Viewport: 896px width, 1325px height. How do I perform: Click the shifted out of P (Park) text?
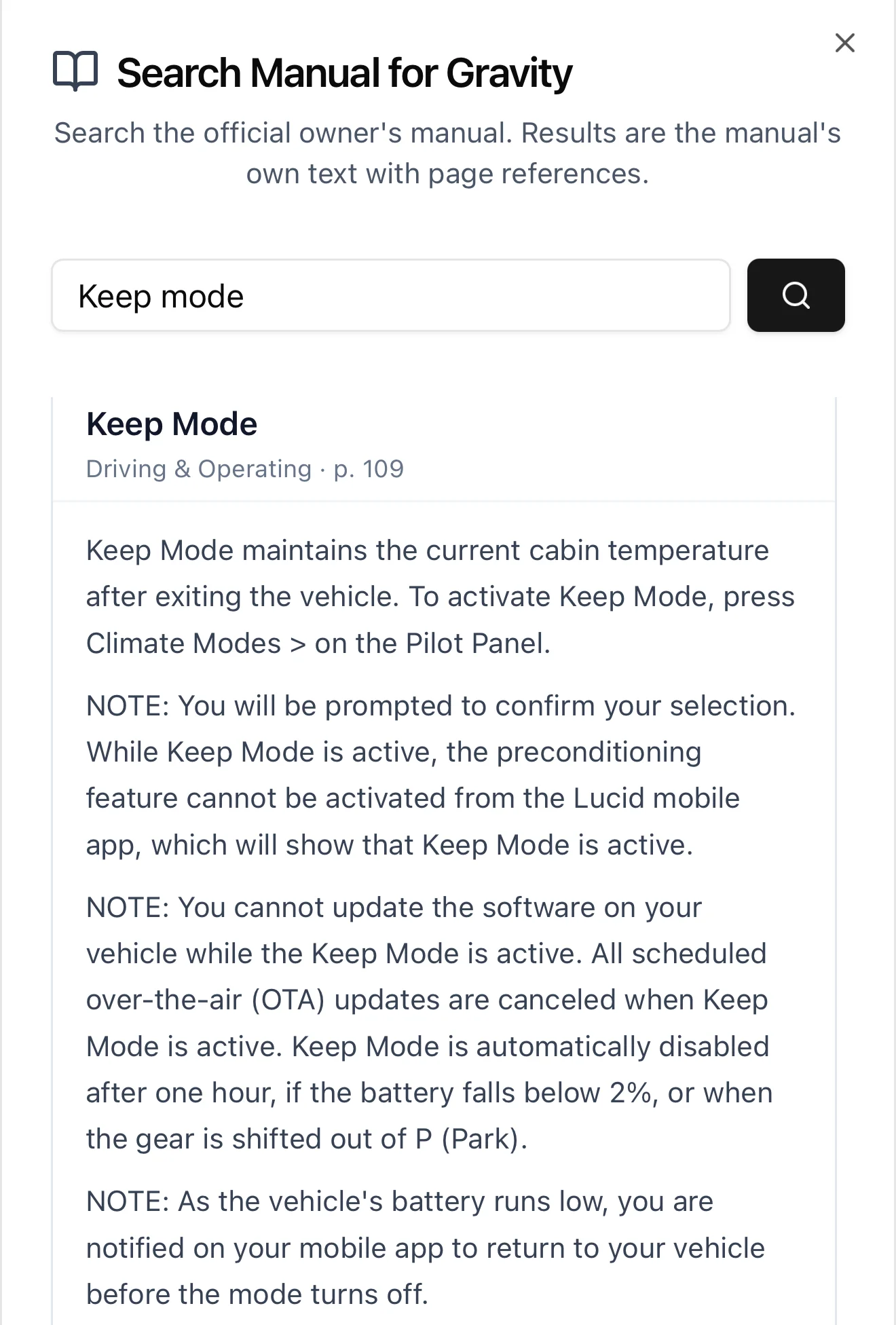379,1139
